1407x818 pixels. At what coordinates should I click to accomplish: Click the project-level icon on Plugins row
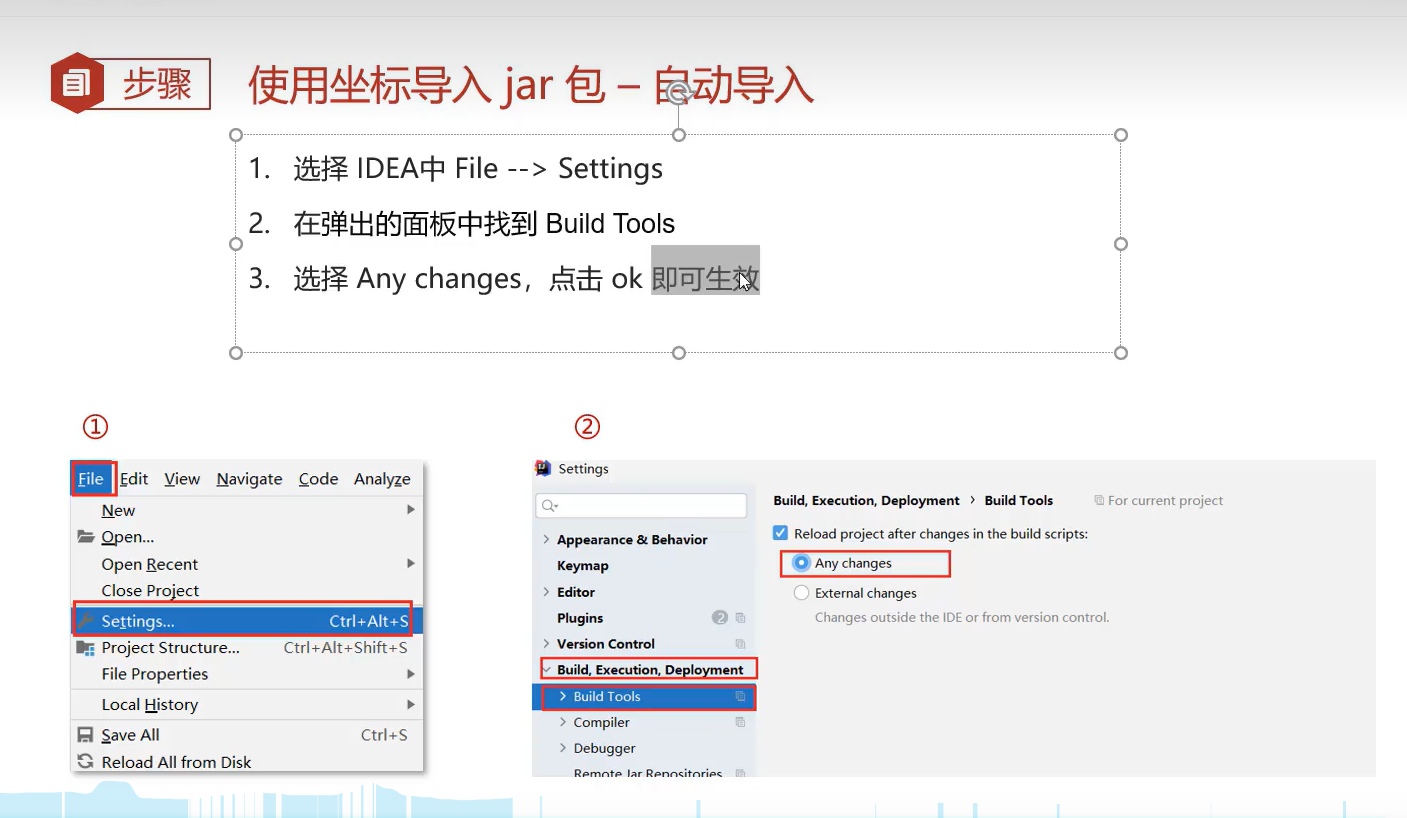tap(740, 618)
